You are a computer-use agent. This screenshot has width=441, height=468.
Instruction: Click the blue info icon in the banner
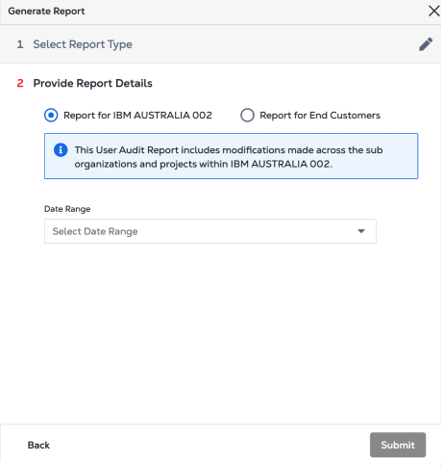[x=61, y=150]
